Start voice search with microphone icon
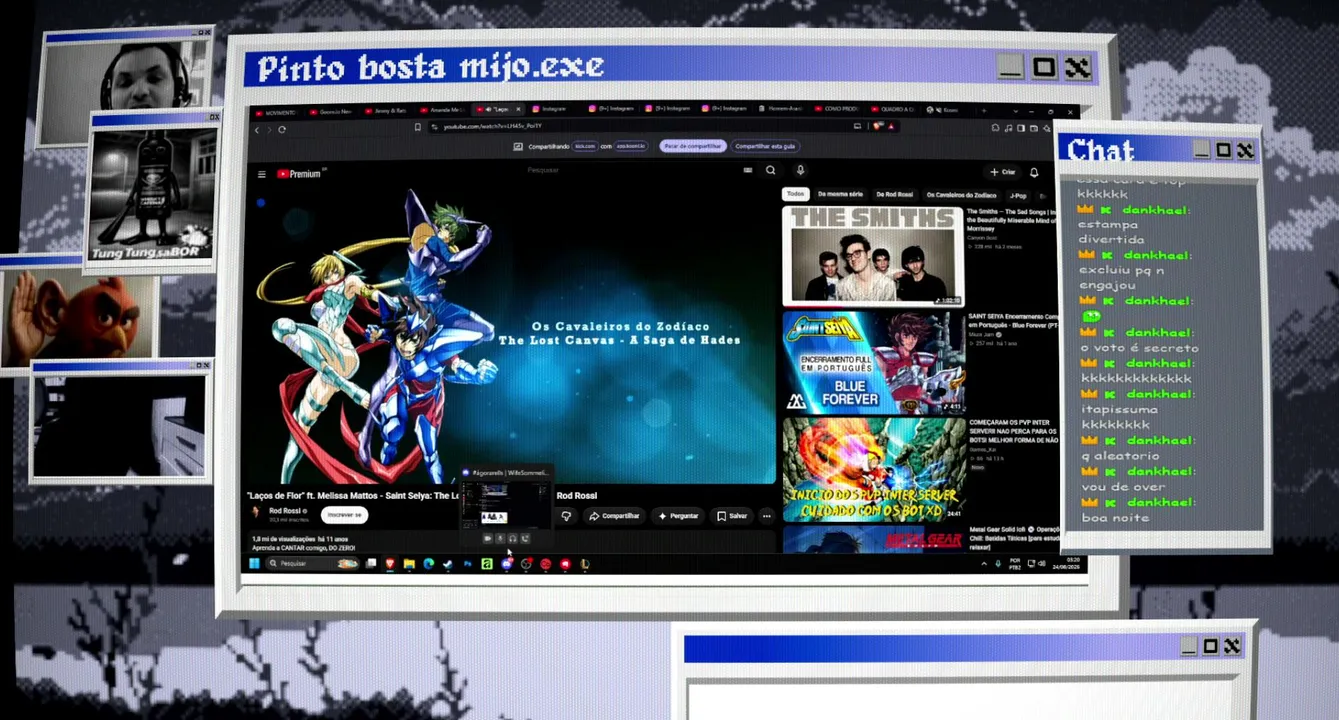The height and width of the screenshot is (720, 1339). tap(800, 170)
